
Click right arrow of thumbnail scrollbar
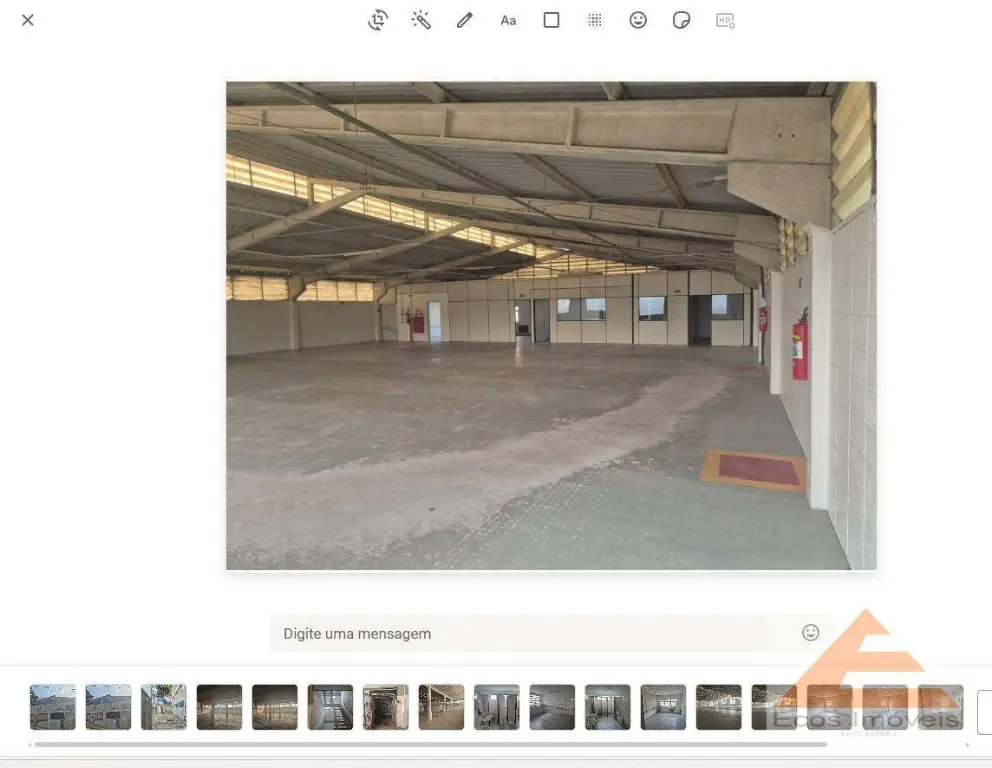(x=967, y=745)
